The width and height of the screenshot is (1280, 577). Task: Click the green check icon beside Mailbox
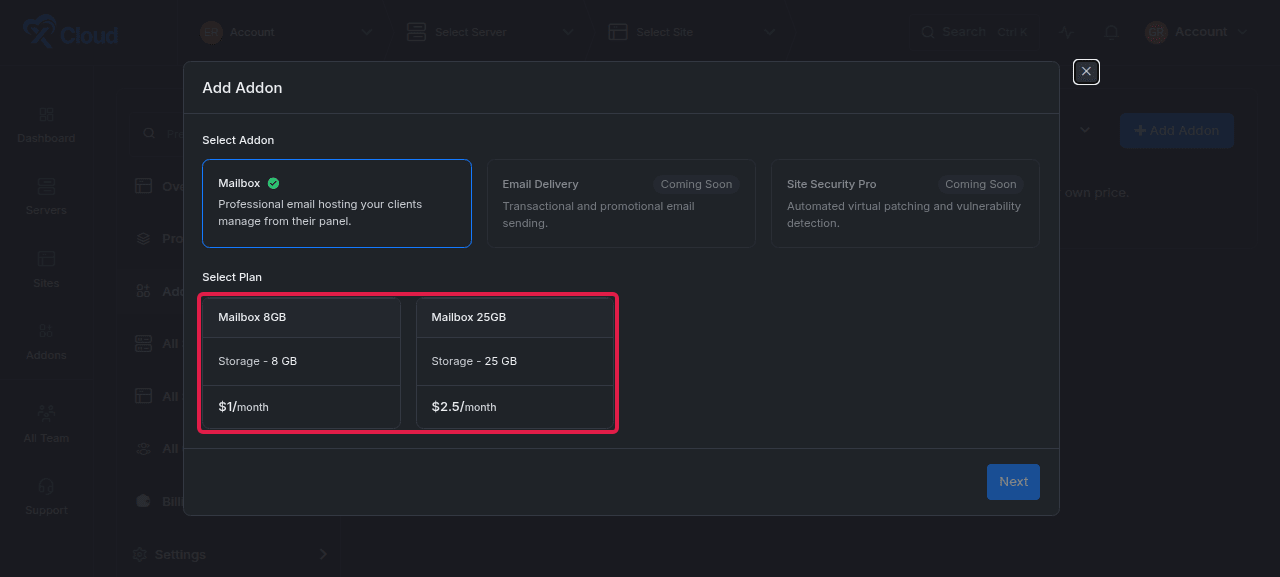[x=273, y=184]
